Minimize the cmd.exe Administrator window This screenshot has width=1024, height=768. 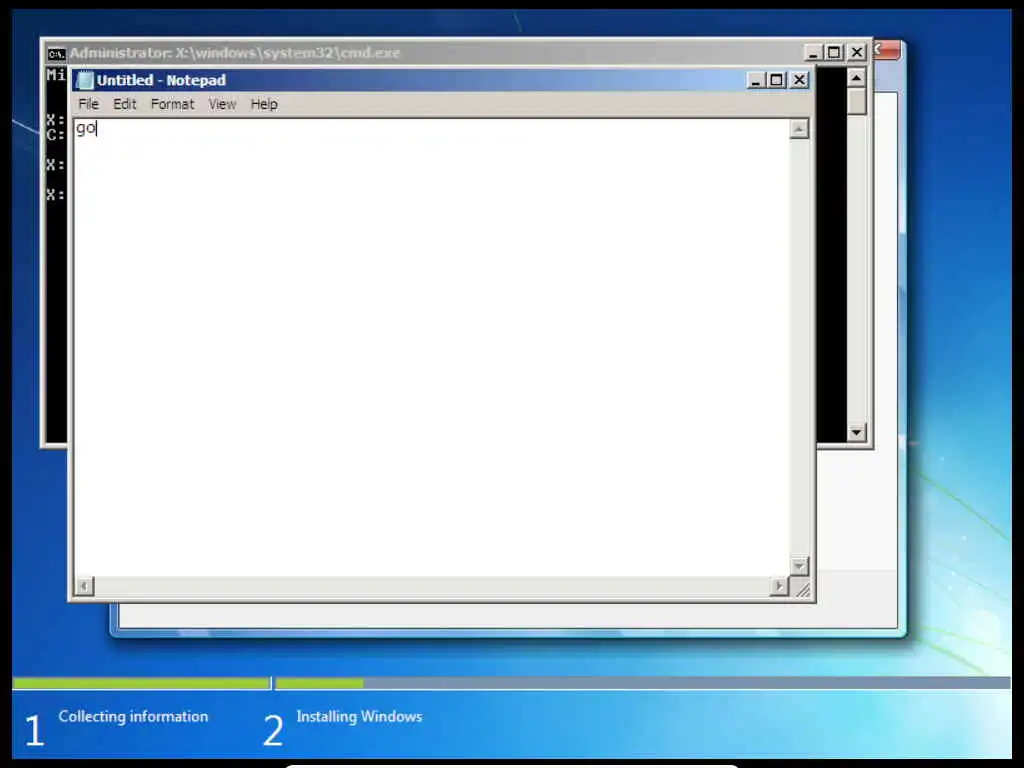813,52
